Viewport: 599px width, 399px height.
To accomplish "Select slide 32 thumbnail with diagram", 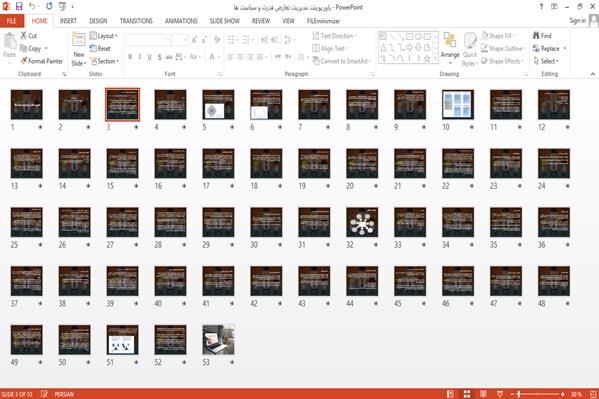I will (362, 222).
